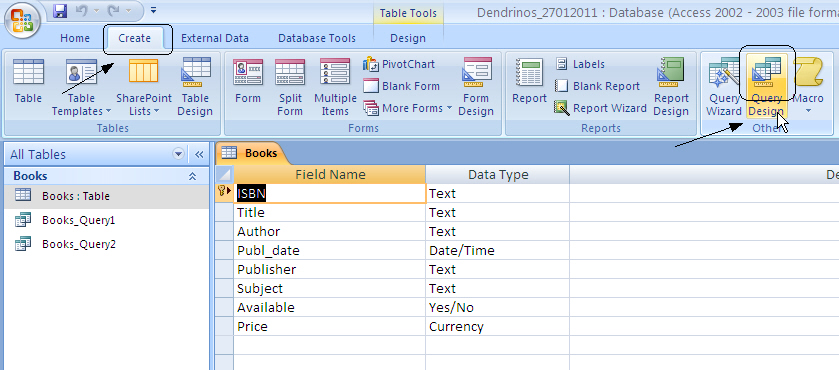The width and height of the screenshot is (839, 370).
Task: Click the Text data type of Publisher row
Action: tap(498, 269)
